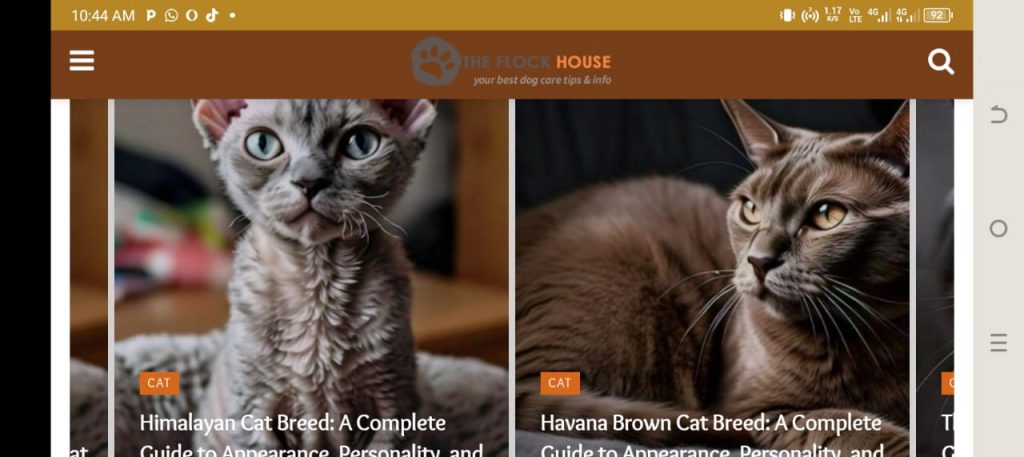Screen dimensions: 1024x457
Task: Tap the Android home circle button
Action: 998,228
